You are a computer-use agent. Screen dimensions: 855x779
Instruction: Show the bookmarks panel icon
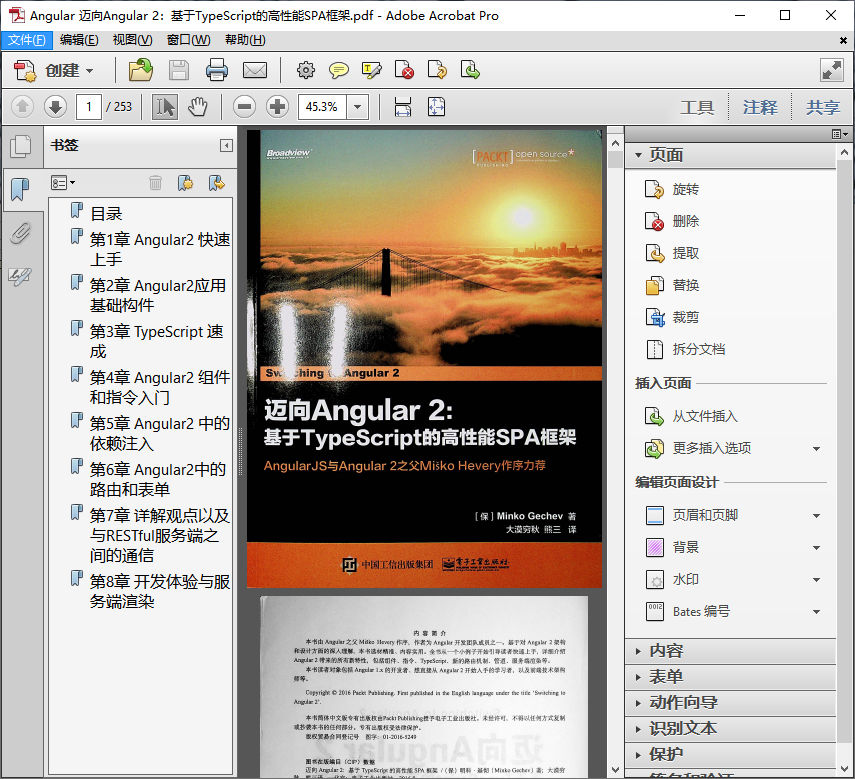(x=21, y=189)
